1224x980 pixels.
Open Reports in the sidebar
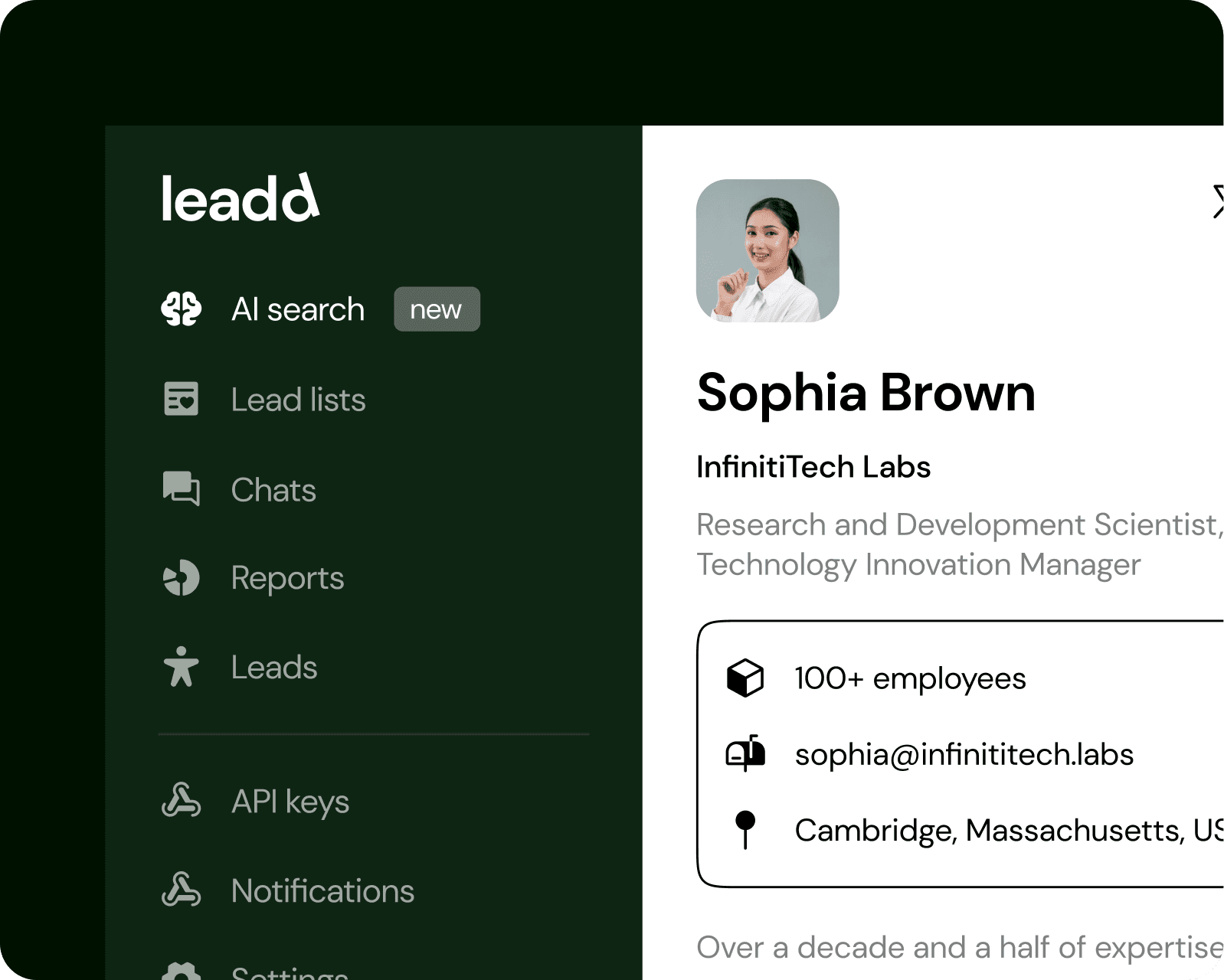287,578
